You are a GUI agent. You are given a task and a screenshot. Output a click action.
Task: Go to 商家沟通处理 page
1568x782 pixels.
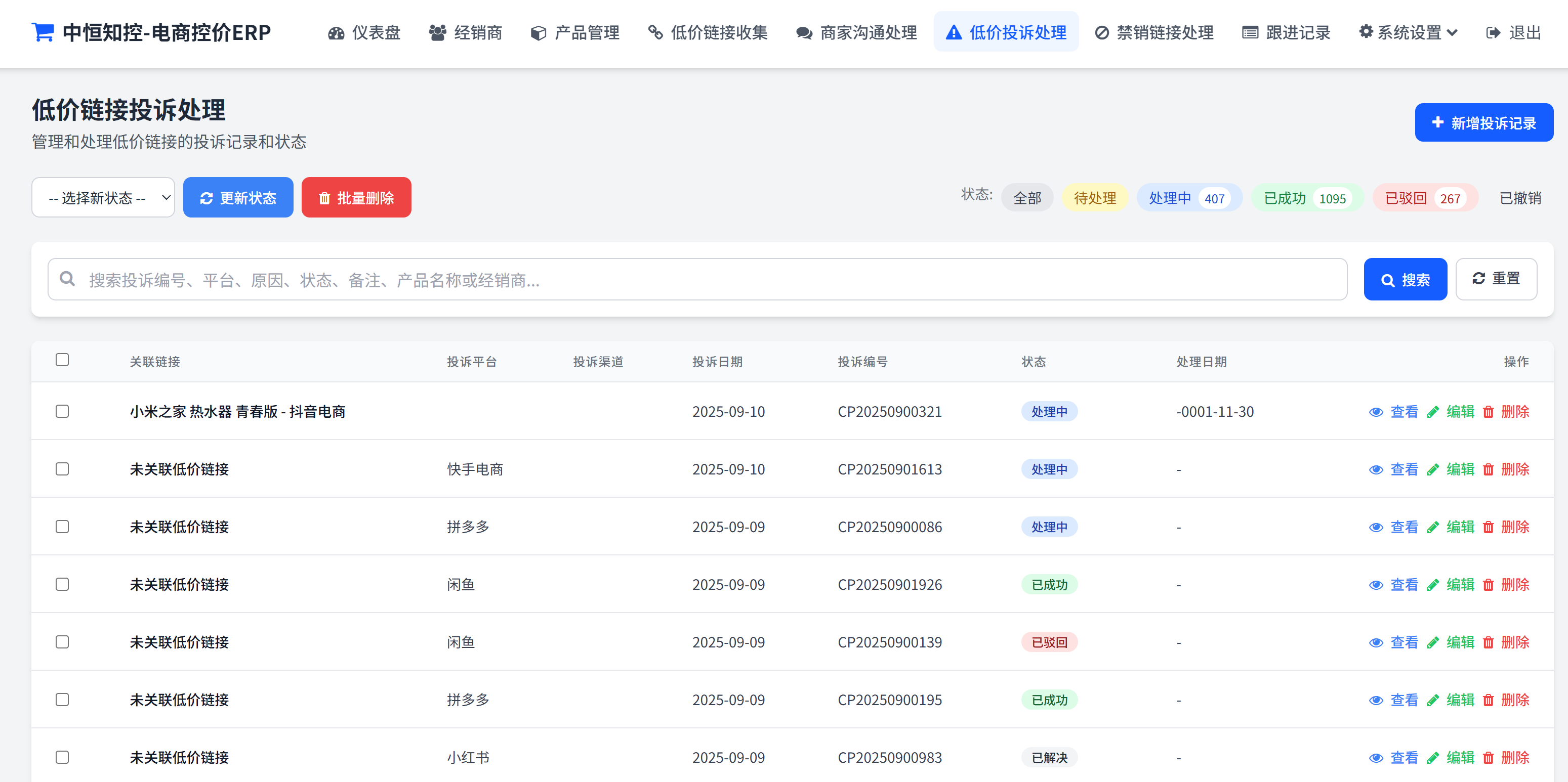tap(856, 33)
